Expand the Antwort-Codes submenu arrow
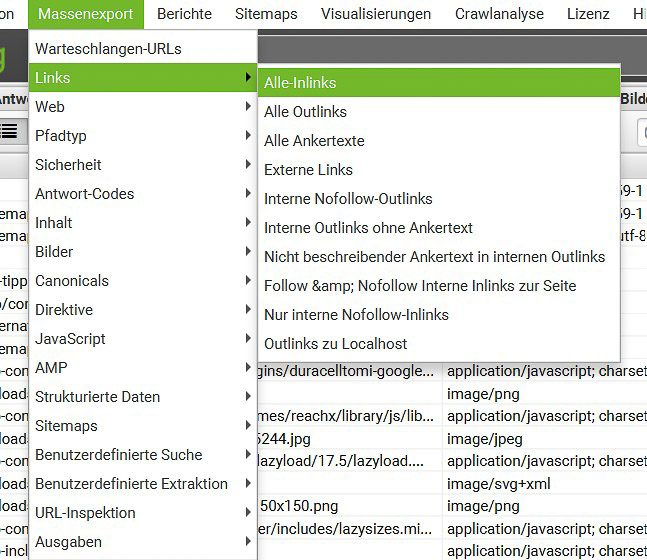Image resolution: width=647 pixels, height=560 pixels. [247, 194]
